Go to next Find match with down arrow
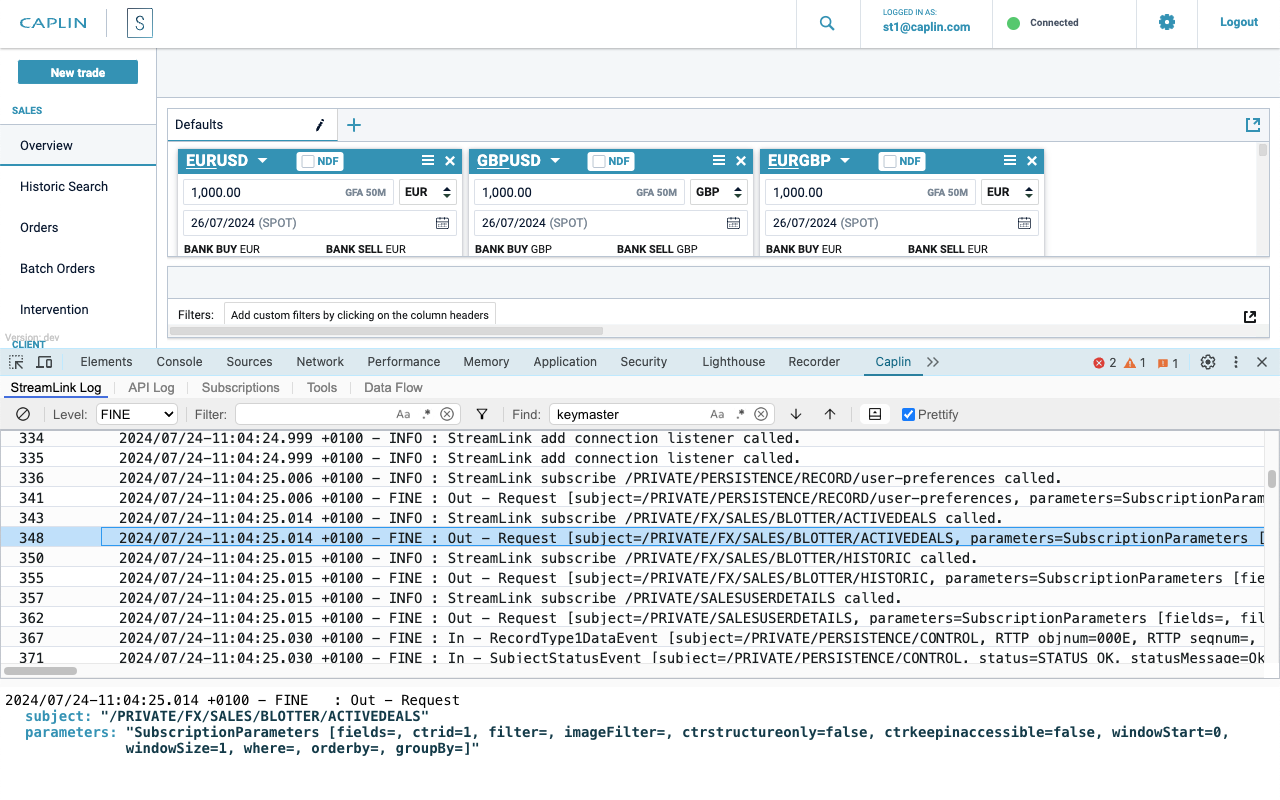 (796, 414)
